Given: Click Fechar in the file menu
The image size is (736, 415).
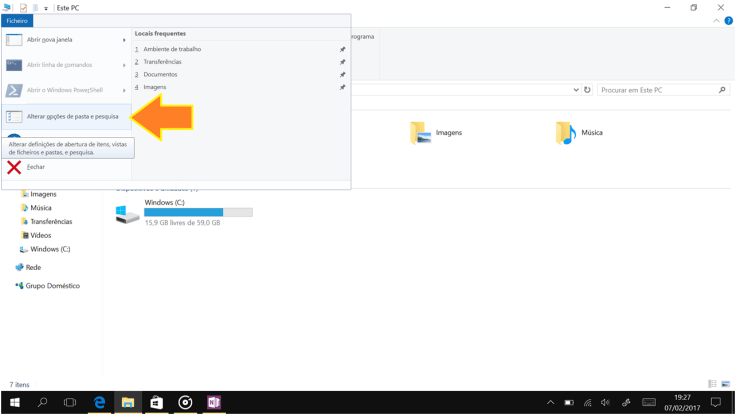Looking at the screenshot, I should click(x=36, y=167).
